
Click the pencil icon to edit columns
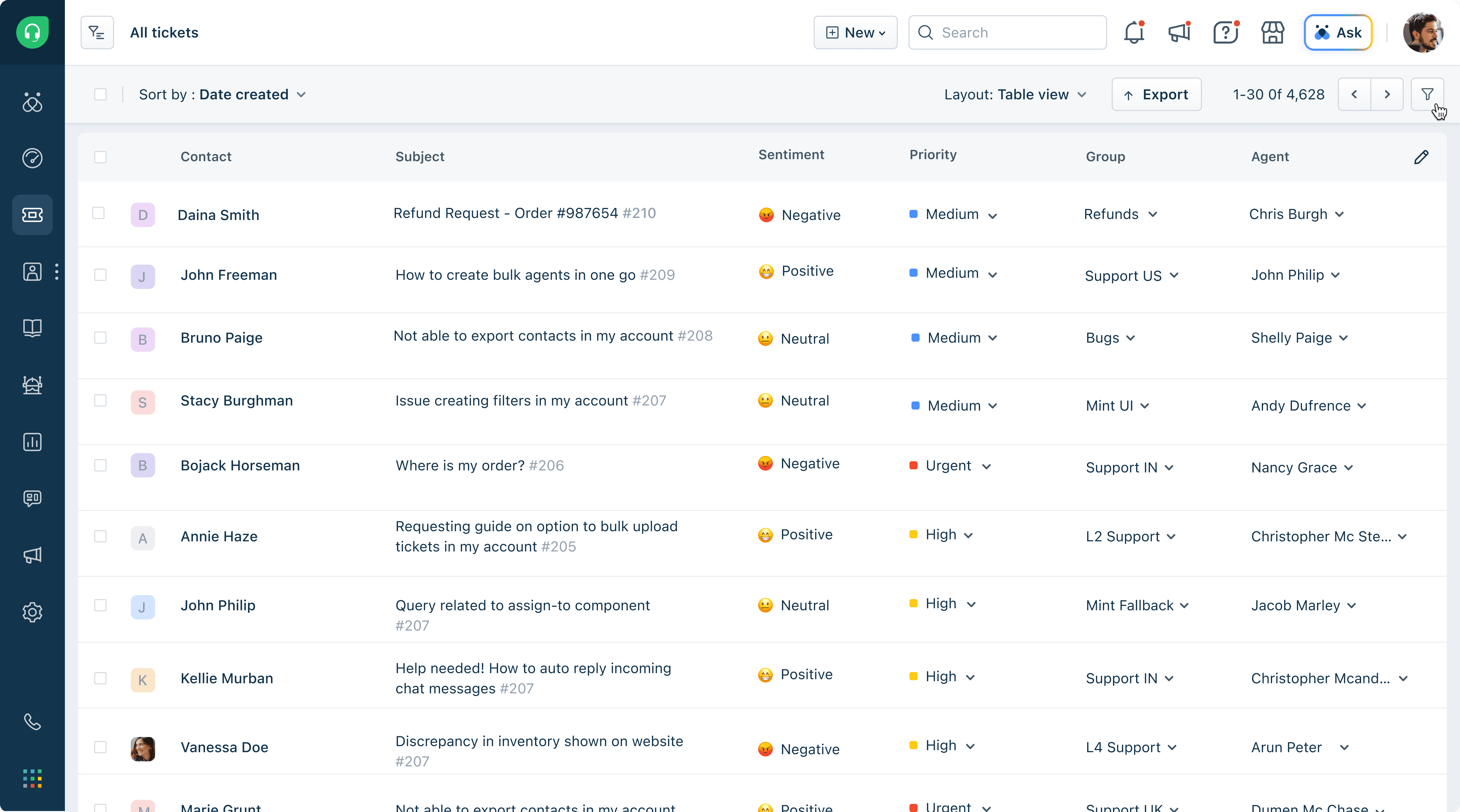click(1421, 157)
